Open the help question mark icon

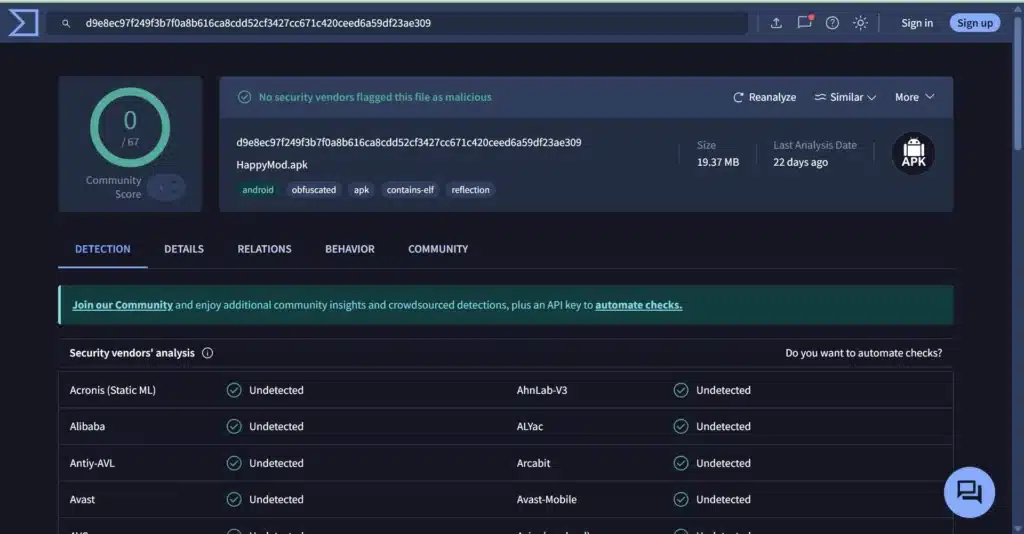click(x=832, y=23)
